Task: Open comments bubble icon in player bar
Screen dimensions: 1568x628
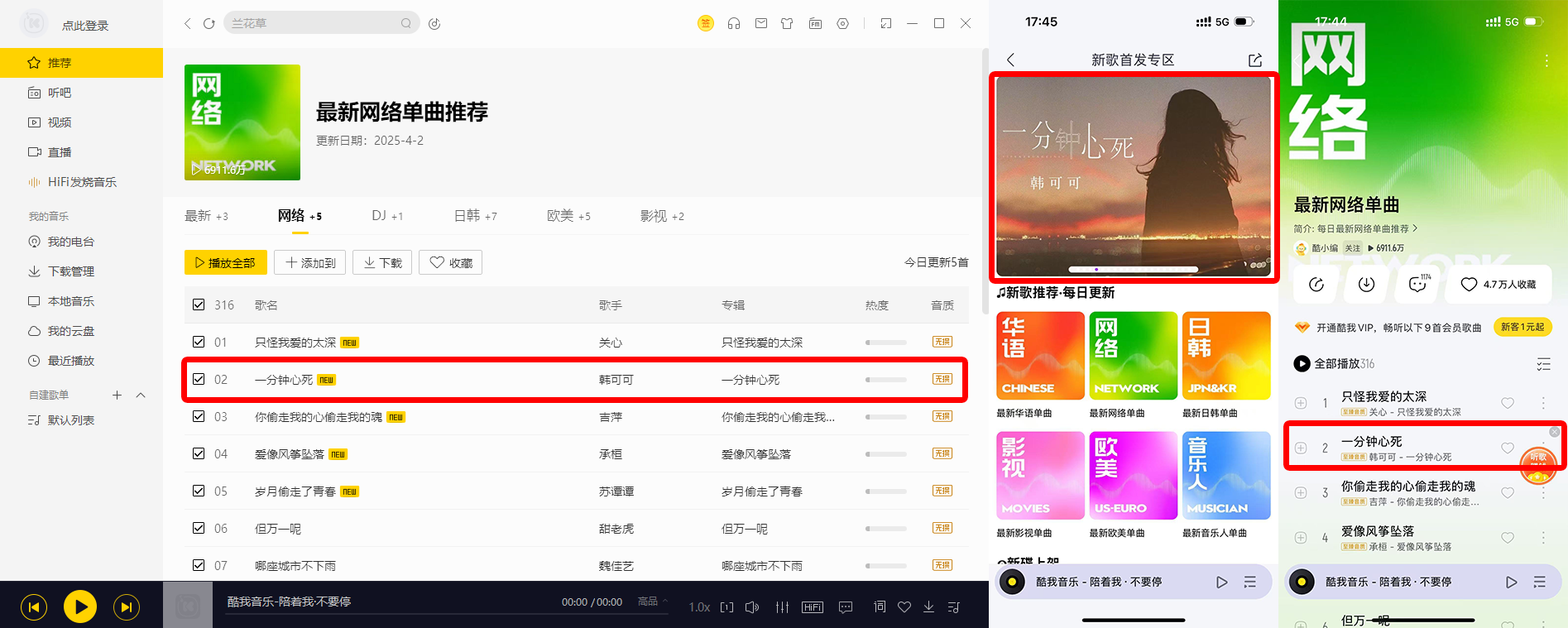Action: [846, 606]
